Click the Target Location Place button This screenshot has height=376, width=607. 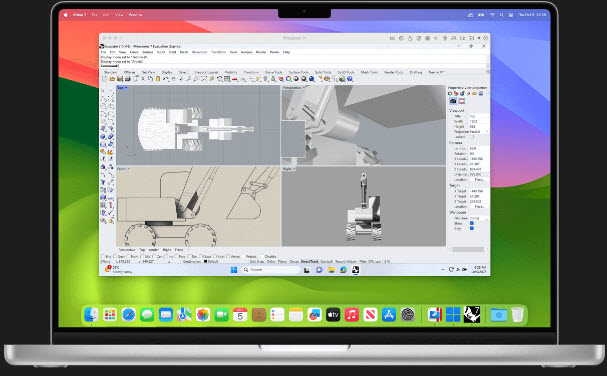479,206
